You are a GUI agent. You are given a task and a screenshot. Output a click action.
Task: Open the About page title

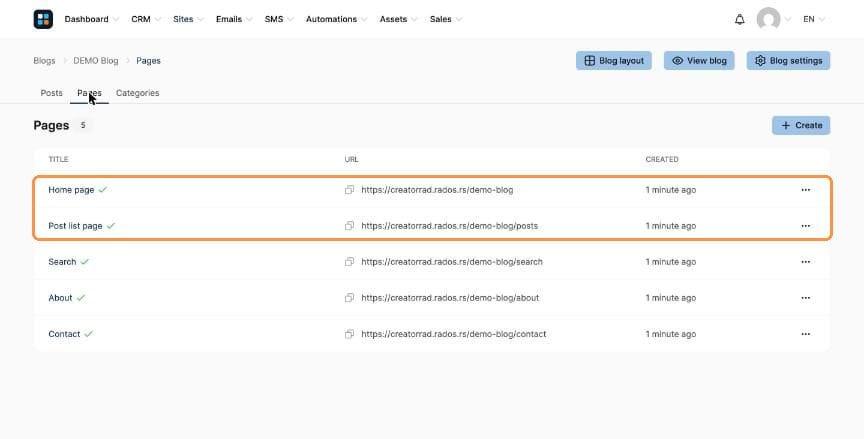(x=60, y=298)
